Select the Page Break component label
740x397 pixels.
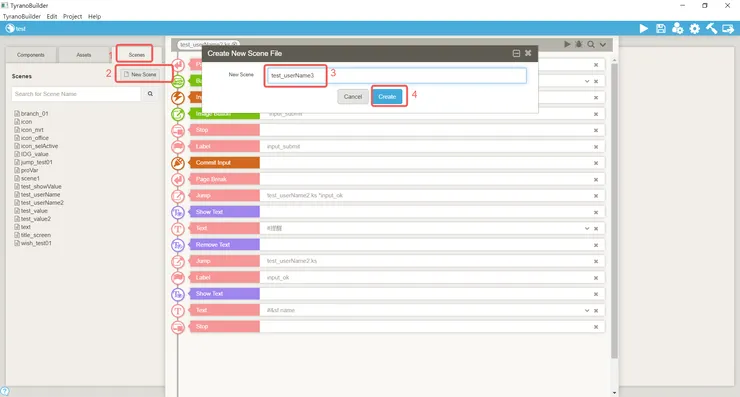[225, 179]
